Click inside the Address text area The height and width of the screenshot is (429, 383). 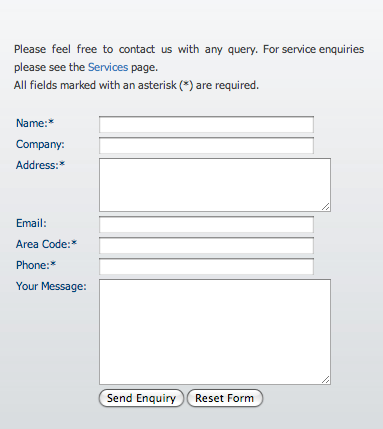[215, 185]
